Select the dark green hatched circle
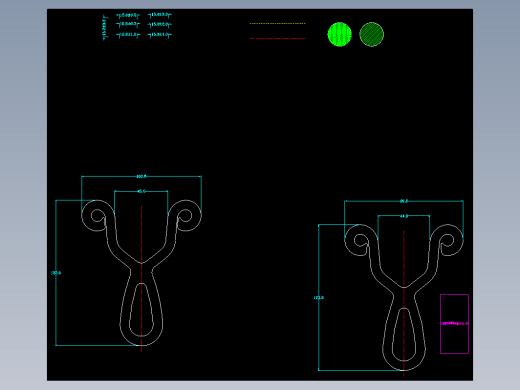The width and height of the screenshot is (520, 390). [372, 34]
